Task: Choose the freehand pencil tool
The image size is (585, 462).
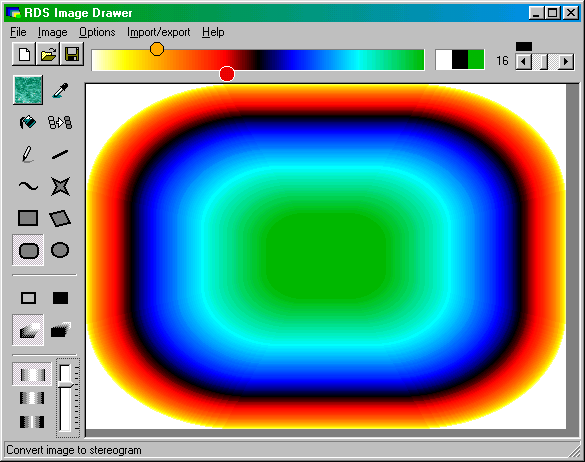Action: click(x=28, y=154)
